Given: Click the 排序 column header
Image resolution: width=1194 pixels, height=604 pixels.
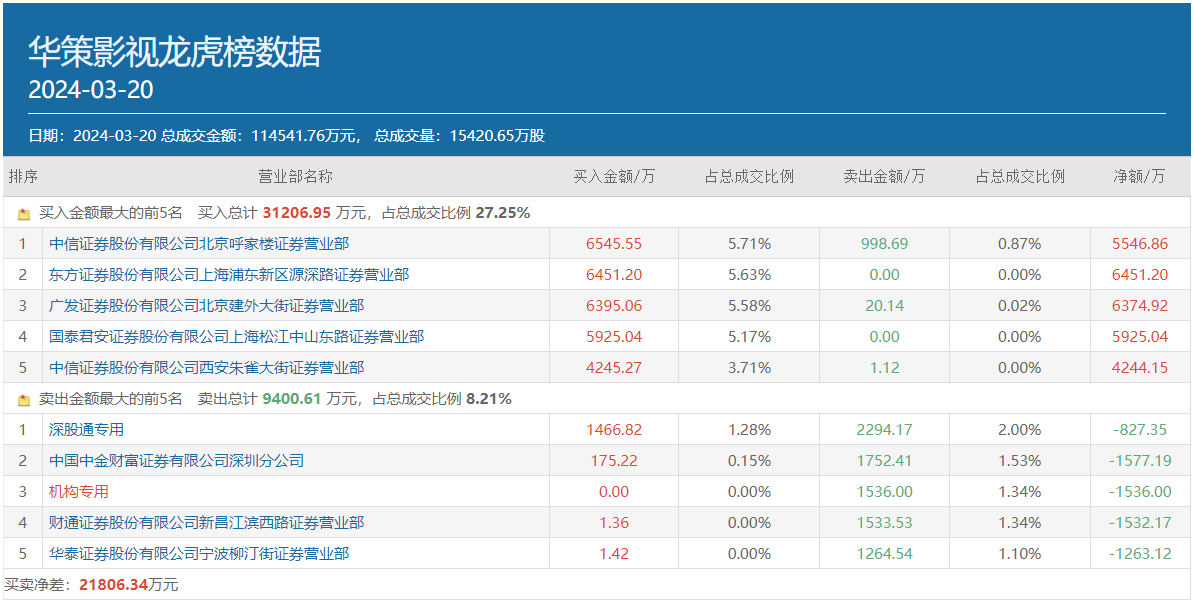Looking at the screenshot, I should 23,177.
